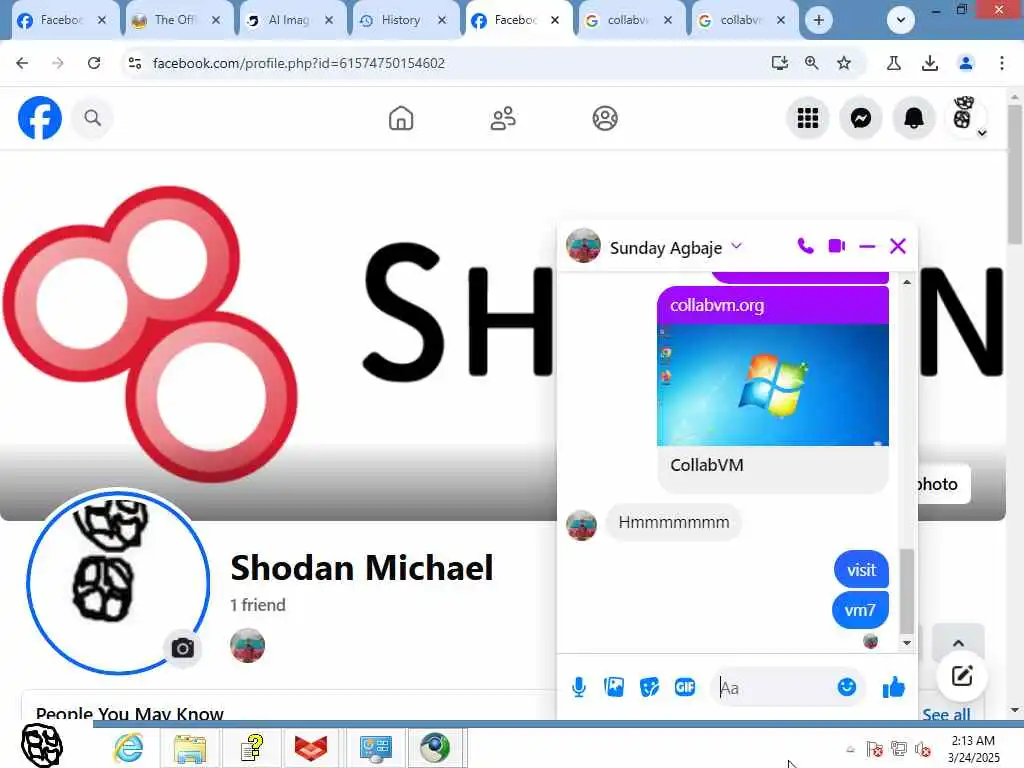
Task: Open the Facebook home logo
Action: coord(40,118)
